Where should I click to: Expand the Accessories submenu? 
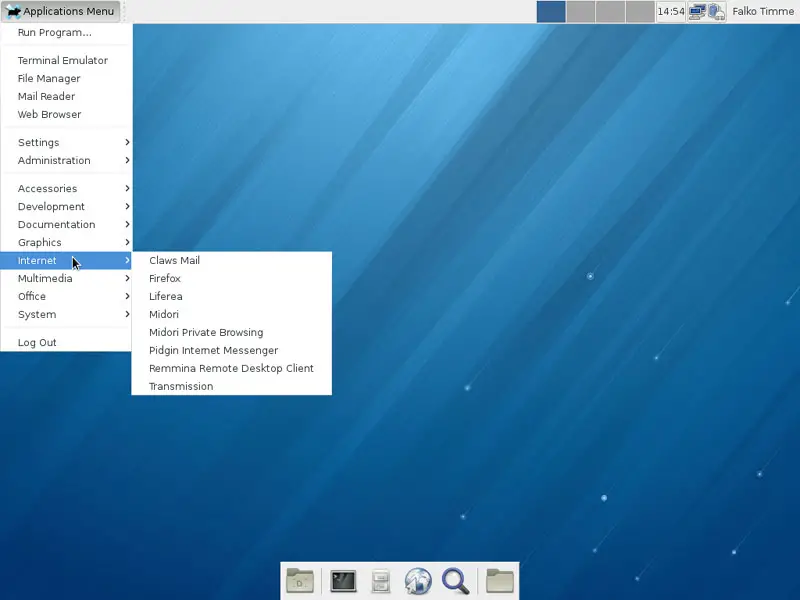click(66, 188)
